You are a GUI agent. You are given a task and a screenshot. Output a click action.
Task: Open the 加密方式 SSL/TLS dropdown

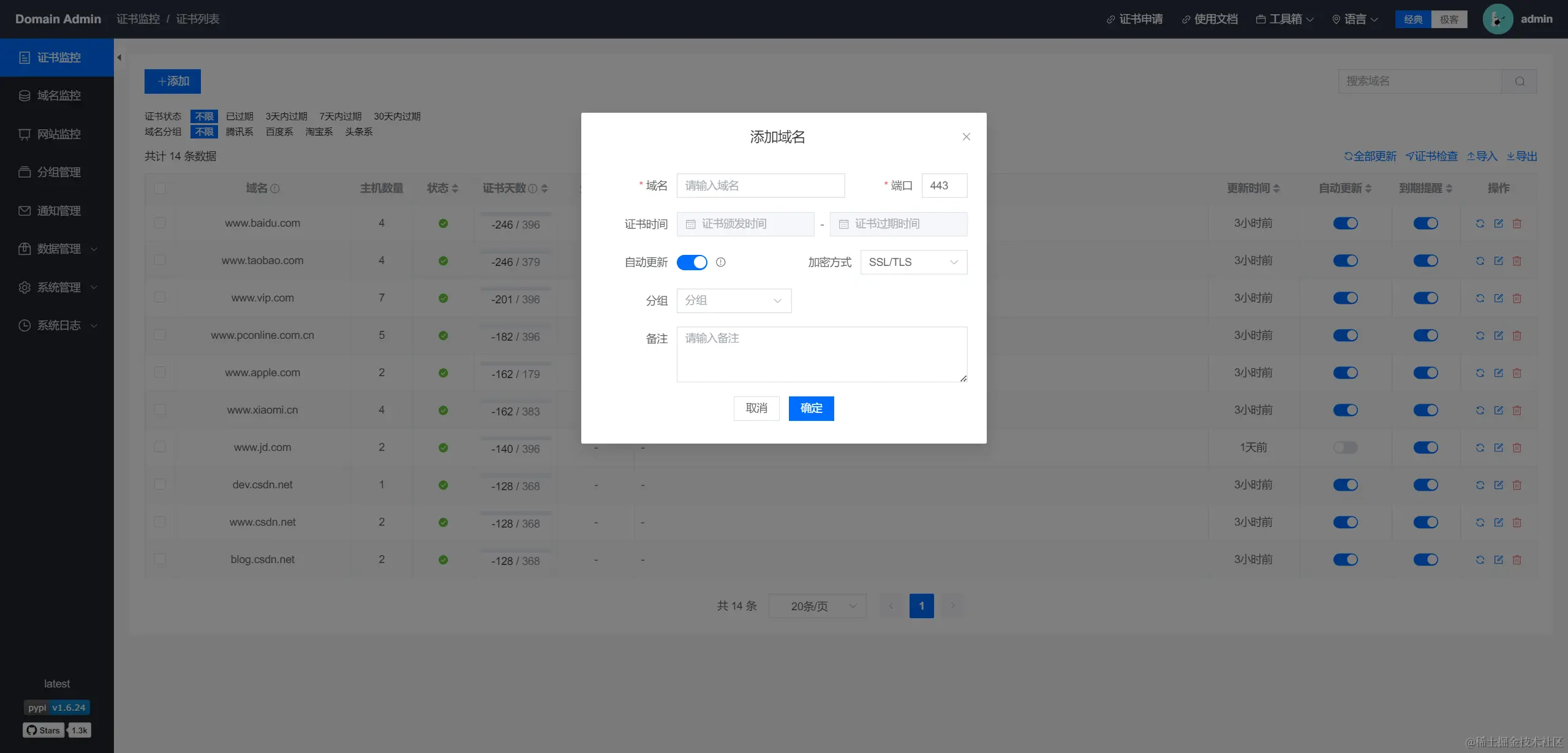coord(913,262)
